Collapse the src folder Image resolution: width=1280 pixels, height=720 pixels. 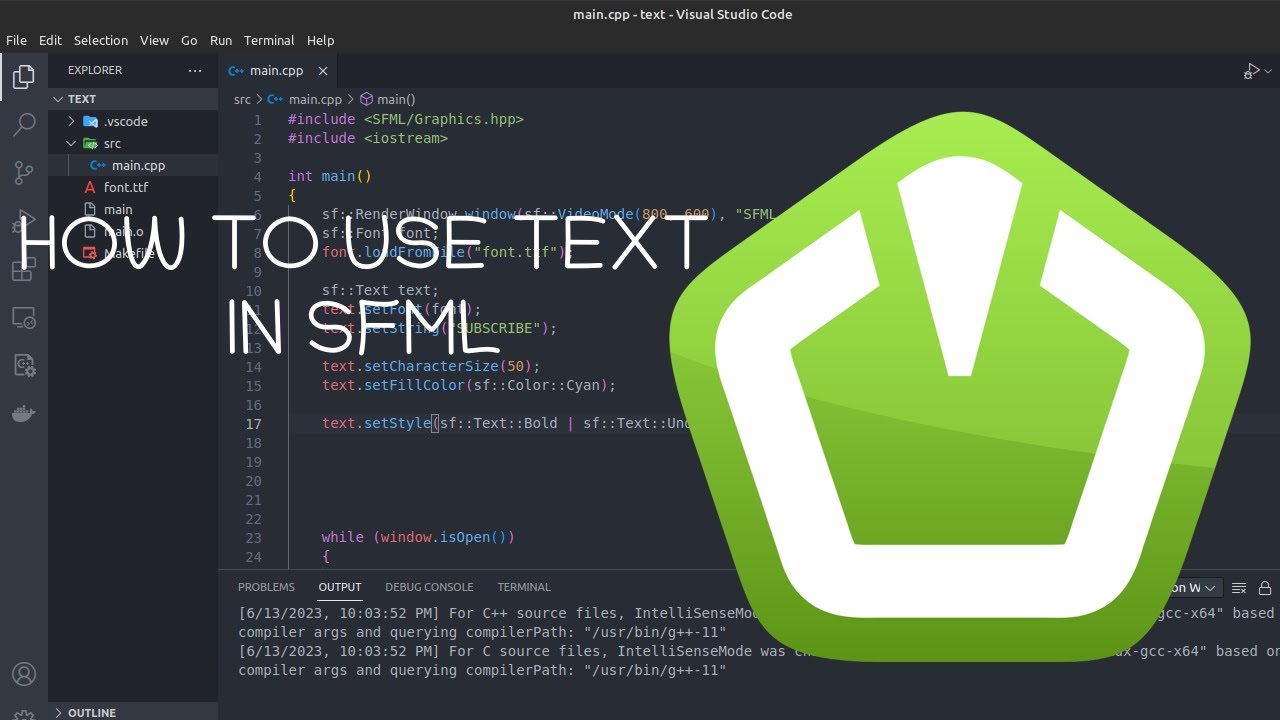tap(72, 143)
